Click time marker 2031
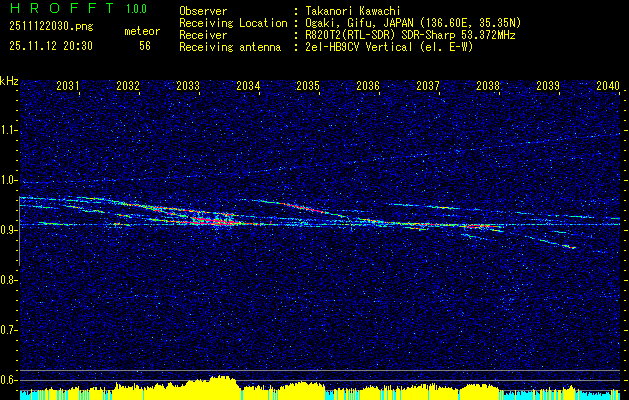The image size is (629, 400). [x=68, y=86]
